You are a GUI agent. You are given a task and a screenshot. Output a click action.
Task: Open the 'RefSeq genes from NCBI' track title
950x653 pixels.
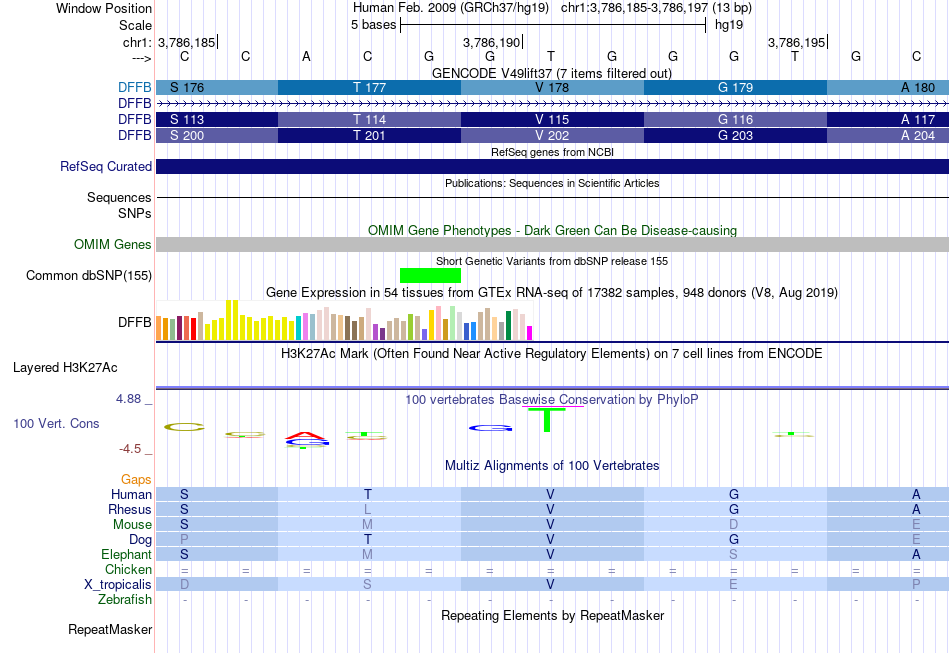552,152
